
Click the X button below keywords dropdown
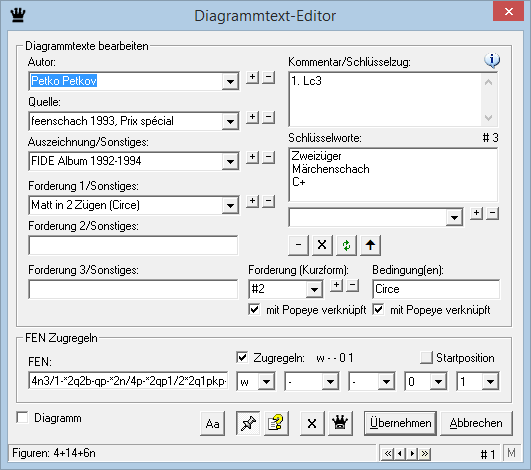[x=322, y=245]
